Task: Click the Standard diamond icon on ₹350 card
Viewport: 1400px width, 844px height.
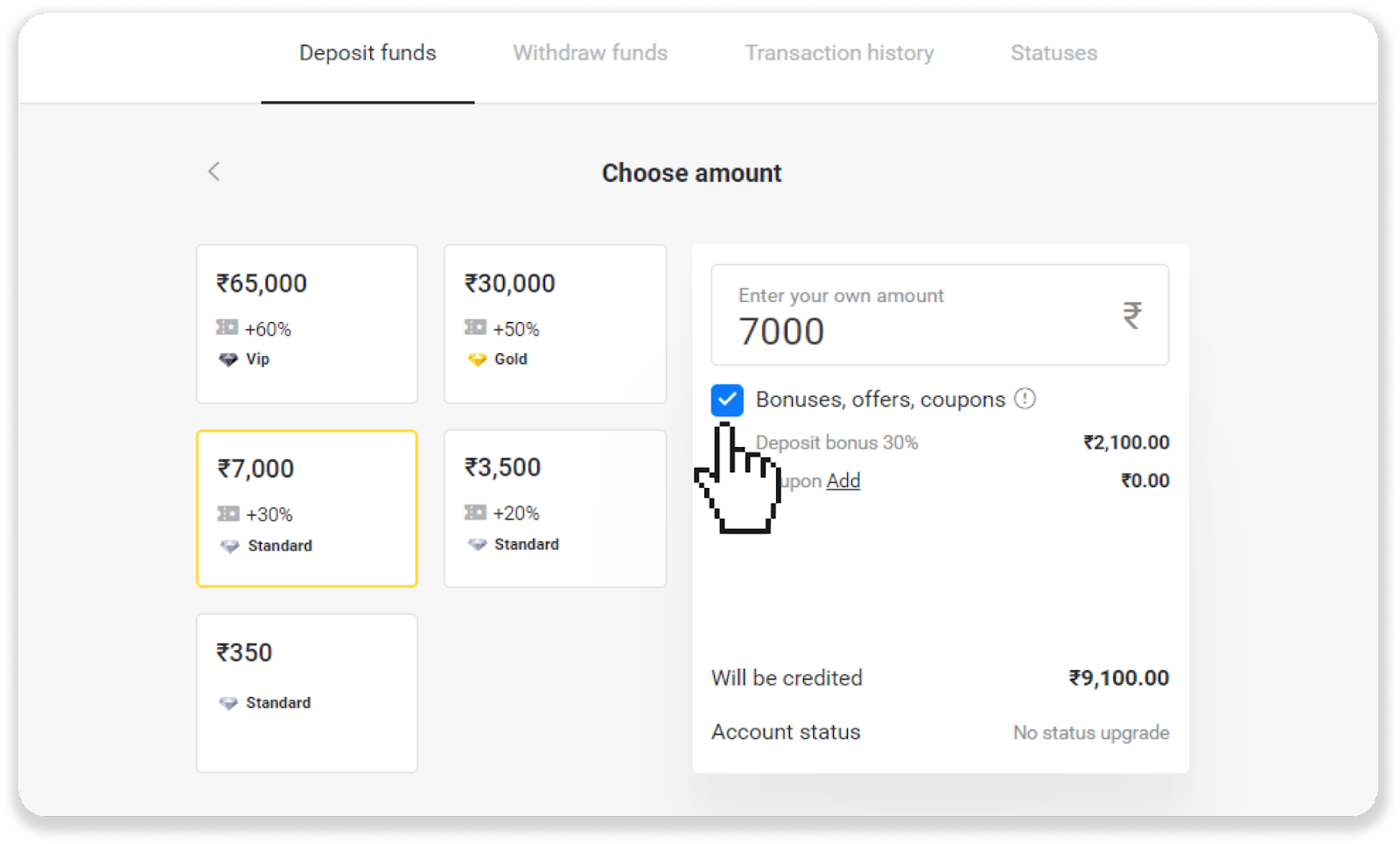Action: tap(228, 703)
